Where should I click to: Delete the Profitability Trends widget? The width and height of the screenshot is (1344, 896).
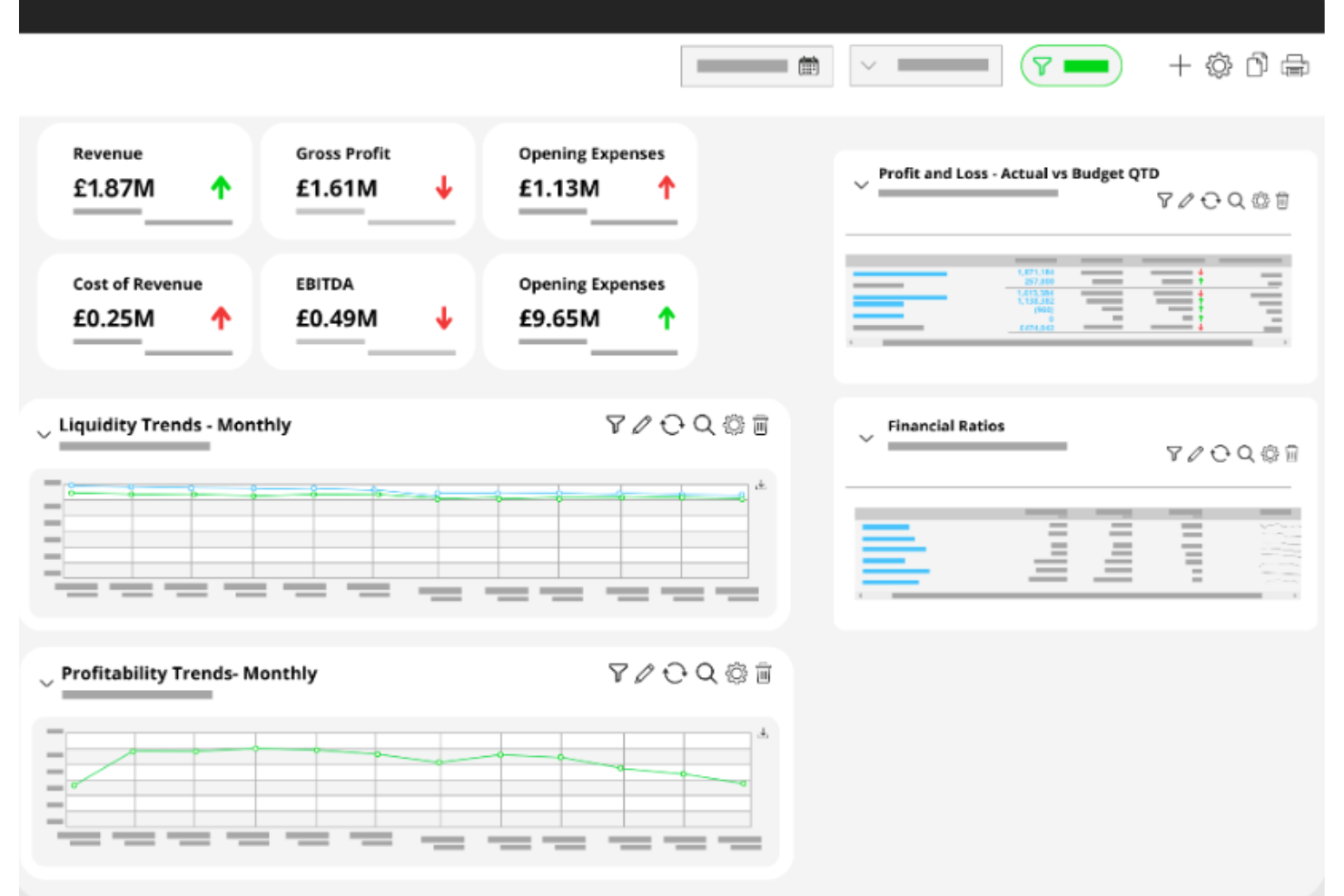point(763,674)
